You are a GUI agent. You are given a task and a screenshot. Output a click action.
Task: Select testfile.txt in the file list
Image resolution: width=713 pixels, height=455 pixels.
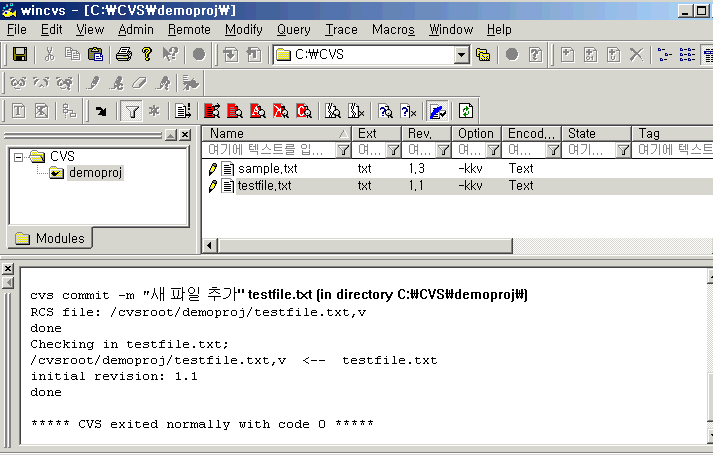tap(264, 185)
